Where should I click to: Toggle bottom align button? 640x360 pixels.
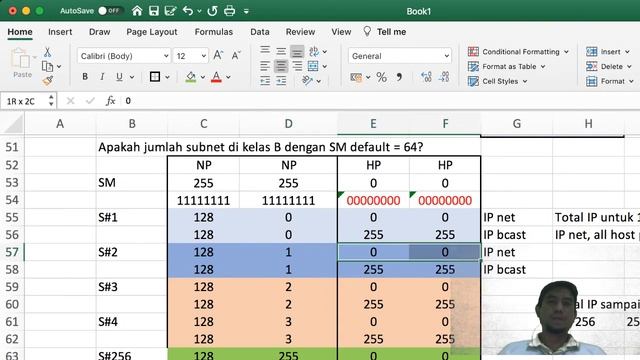point(297,51)
